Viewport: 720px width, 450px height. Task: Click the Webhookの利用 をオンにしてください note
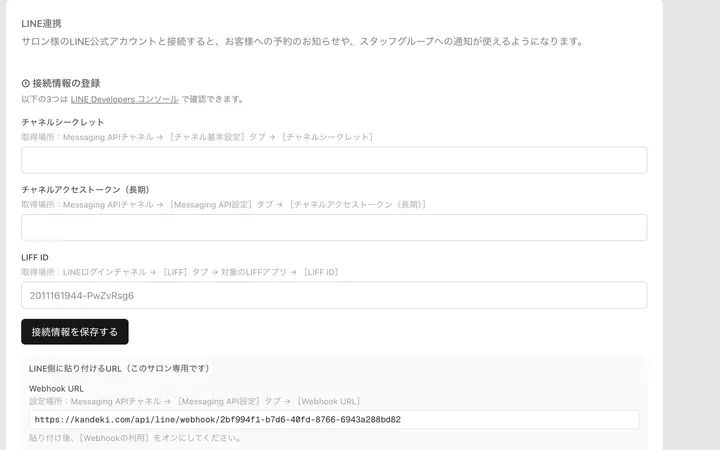tap(135, 438)
